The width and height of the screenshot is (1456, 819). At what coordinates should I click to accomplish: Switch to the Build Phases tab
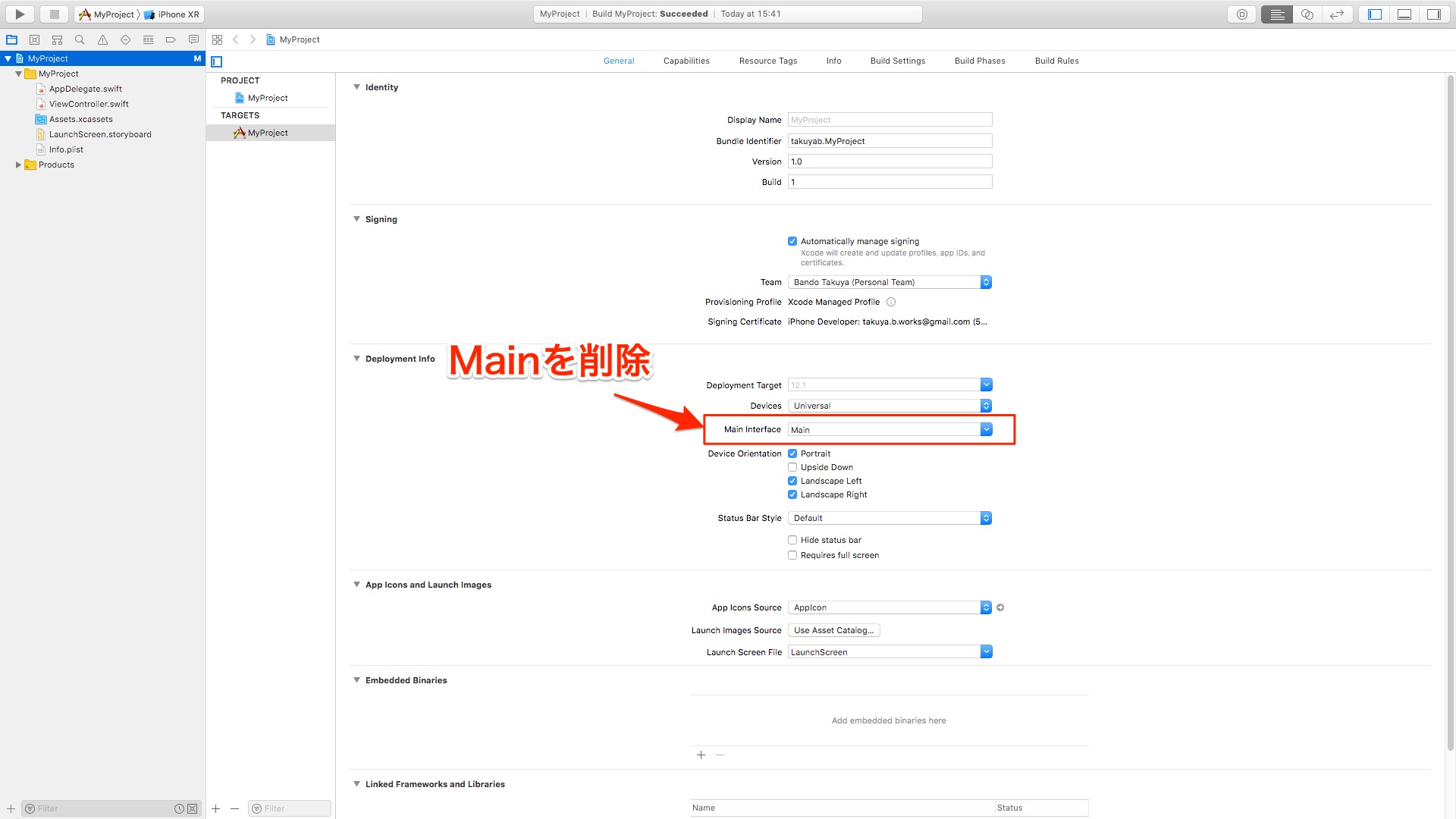point(980,61)
